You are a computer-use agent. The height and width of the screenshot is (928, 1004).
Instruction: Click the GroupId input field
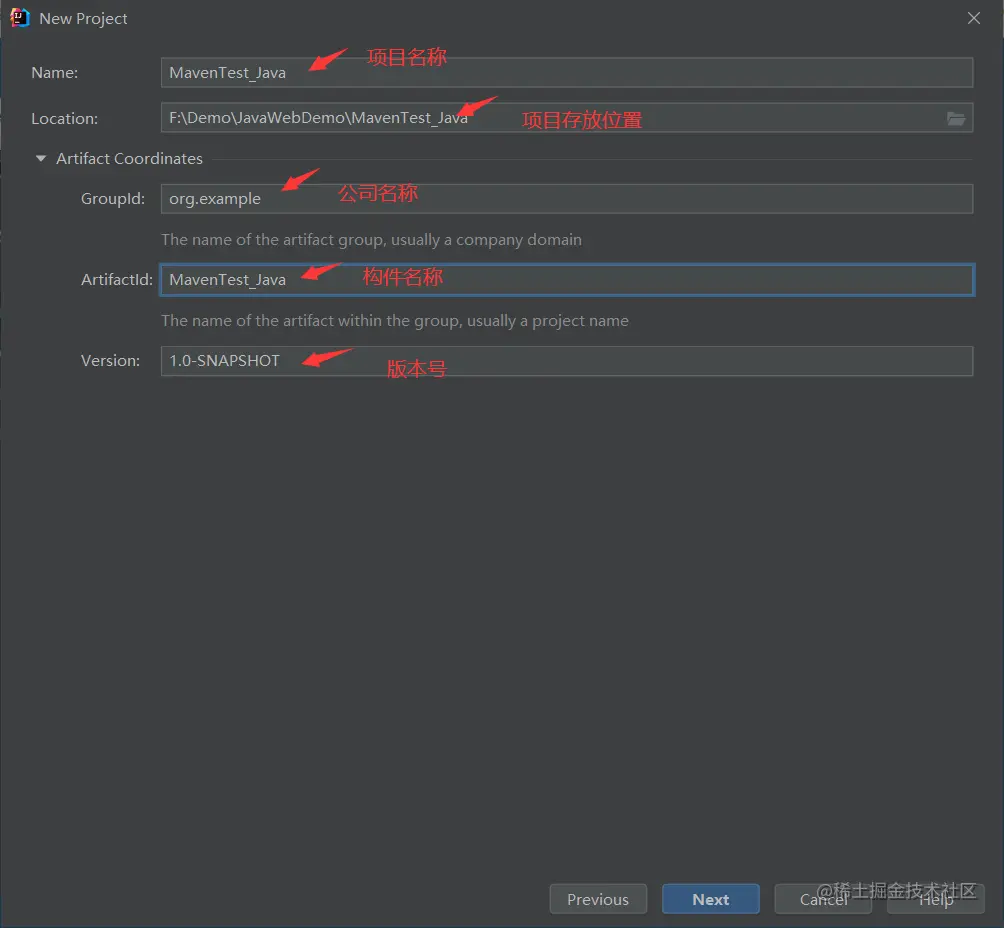click(567, 199)
